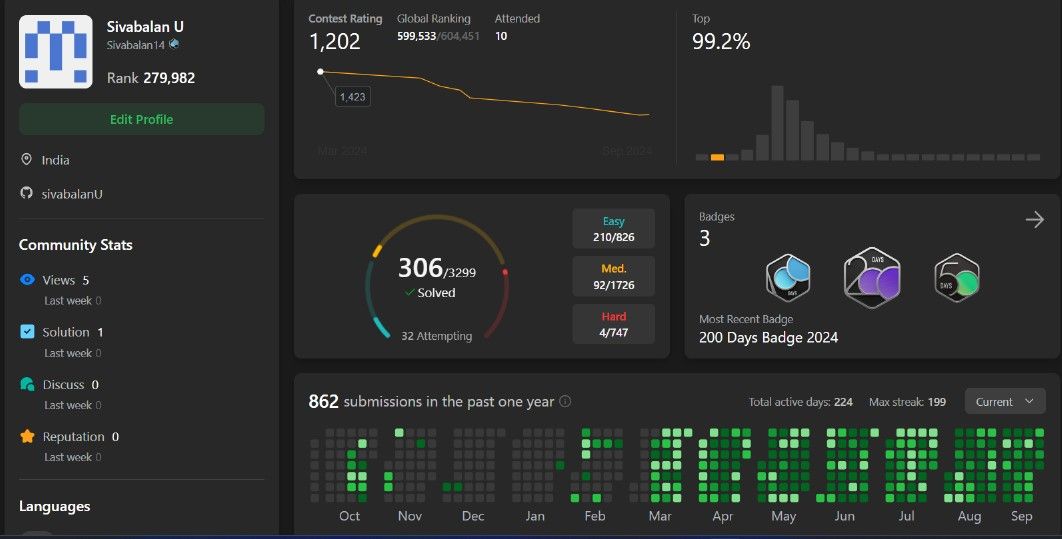Click the Rank 279,982 text
The width and height of the screenshot is (1062, 539).
pyautogui.click(x=151, y=78)
